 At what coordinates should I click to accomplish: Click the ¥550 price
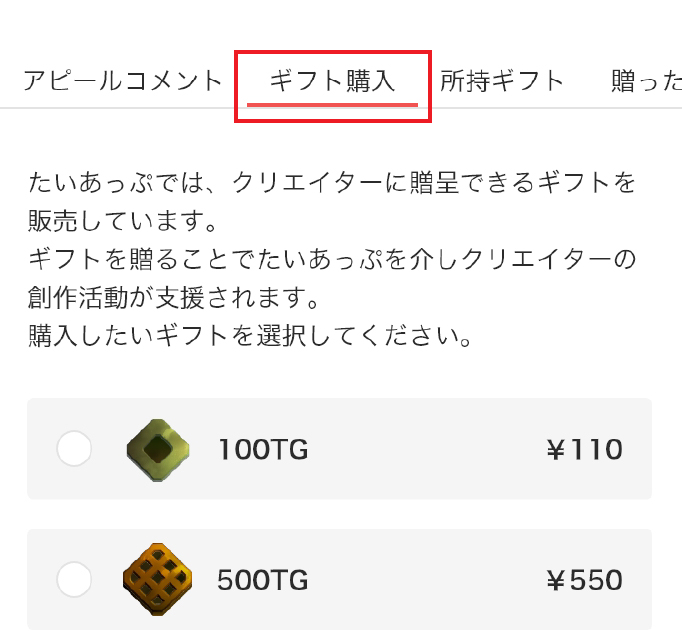pyautogui.click(x=584, y=580)
